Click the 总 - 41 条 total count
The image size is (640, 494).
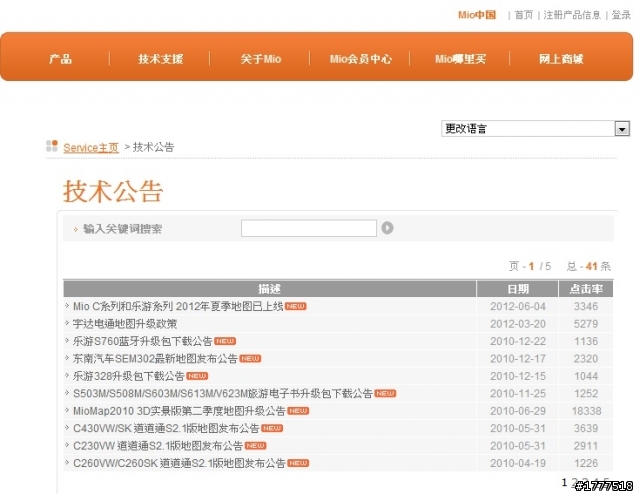[589, 266]
